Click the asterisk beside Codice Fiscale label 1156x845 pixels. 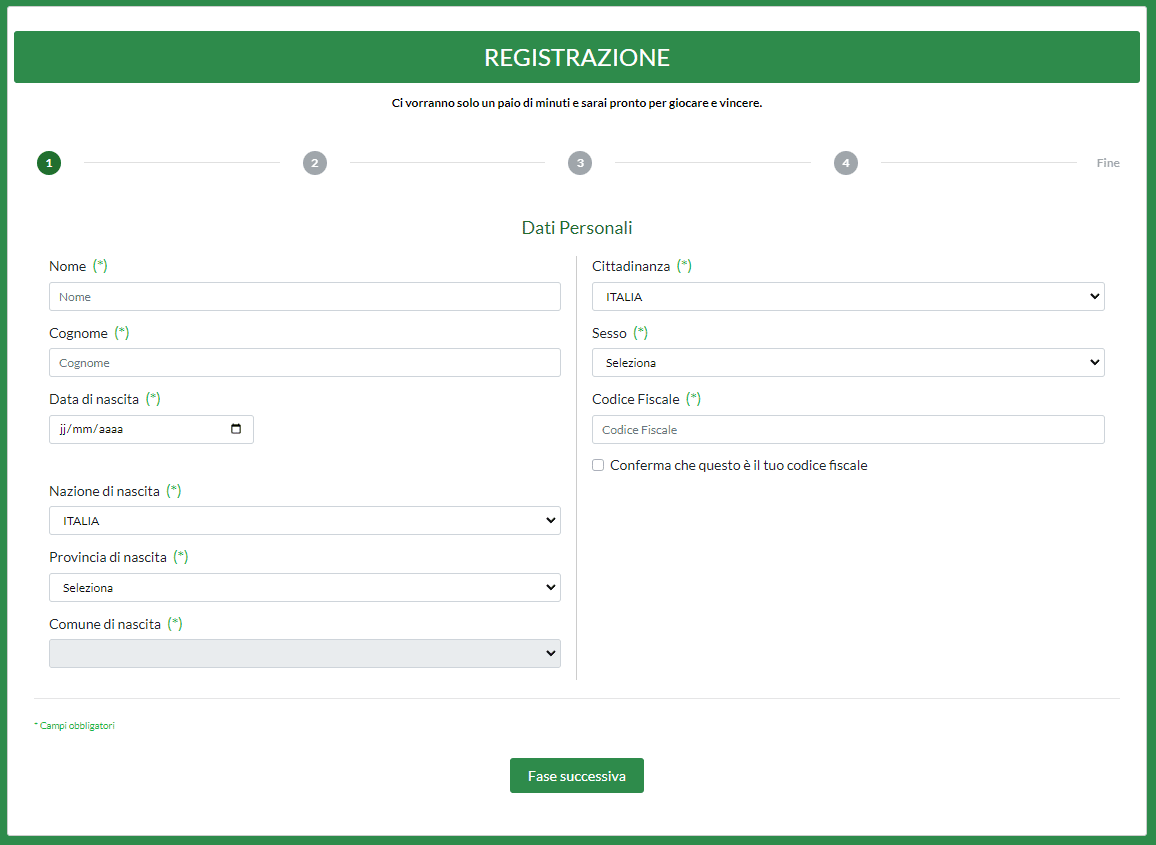693,399
